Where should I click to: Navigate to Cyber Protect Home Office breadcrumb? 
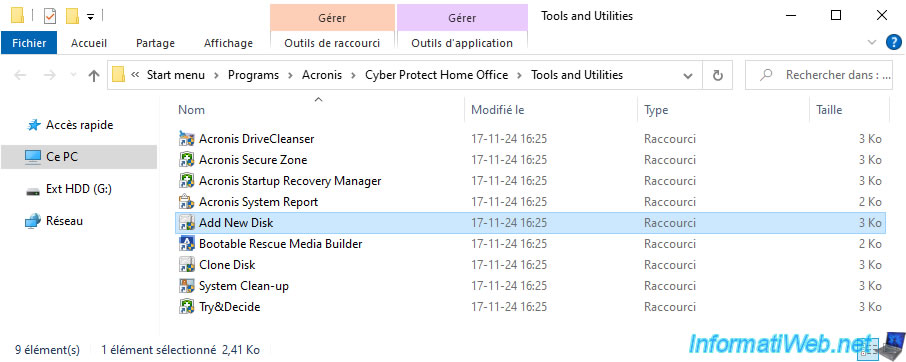[437, 75]
